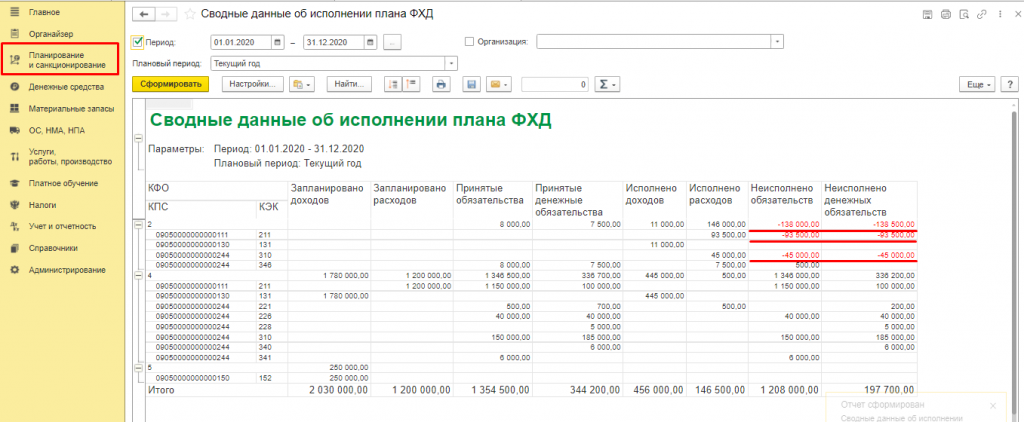1024x422 pixels.
Task: Open calendar picker for end date 31.12.2020
Action: pyautogui.click(x=371, y=42)
